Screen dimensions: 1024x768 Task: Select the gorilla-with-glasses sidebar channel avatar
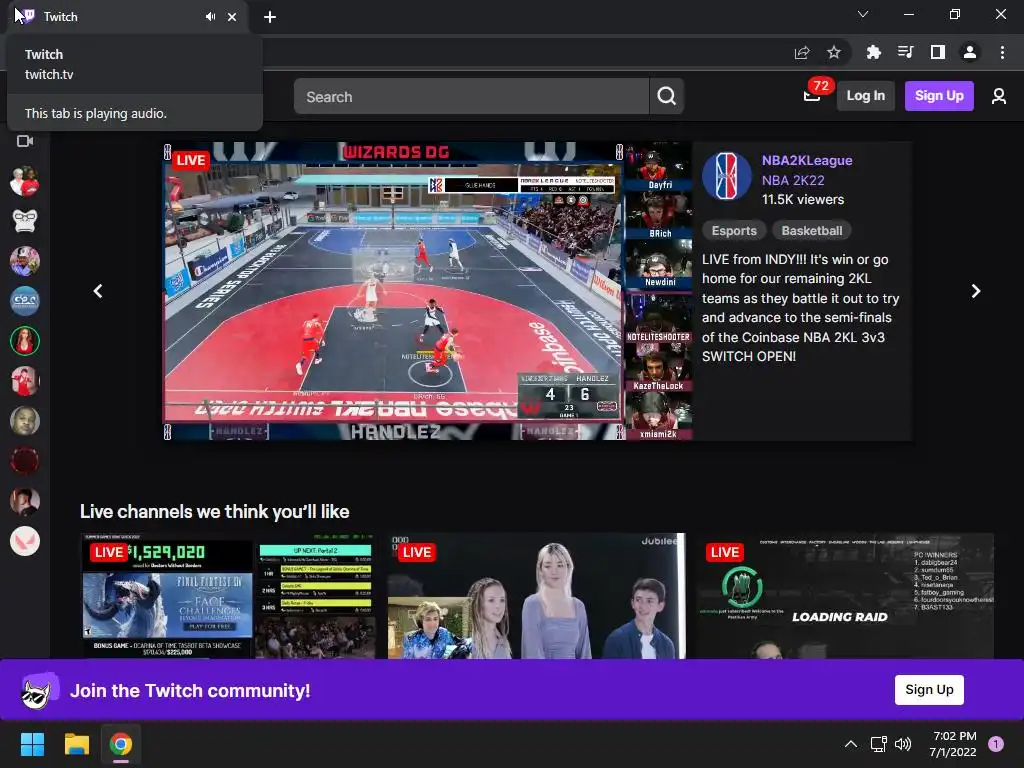[25, 221]
